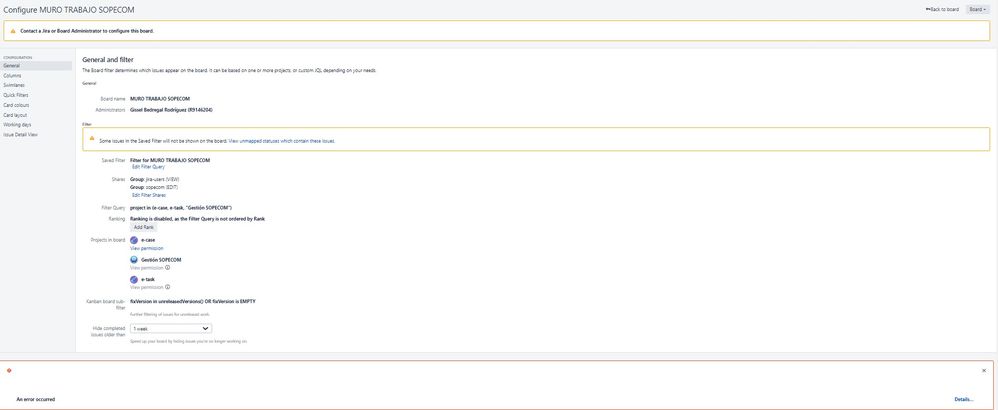Click the 'An error occurred' message

(36, 399)
